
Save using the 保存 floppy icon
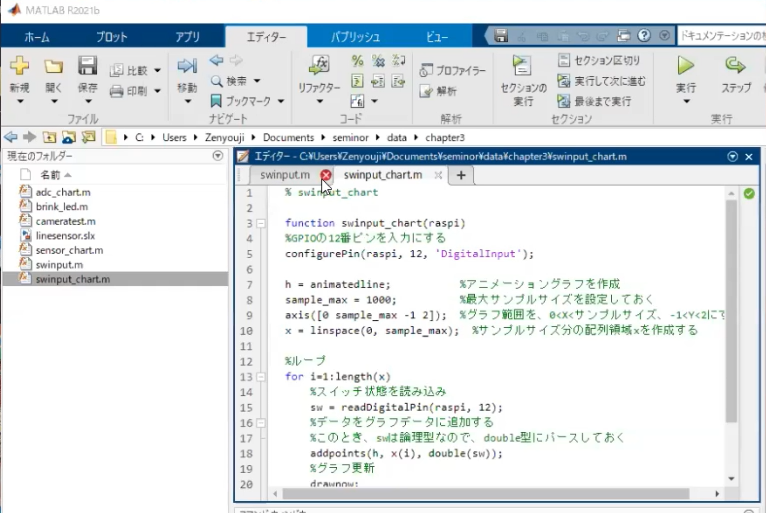pos(87,67)
